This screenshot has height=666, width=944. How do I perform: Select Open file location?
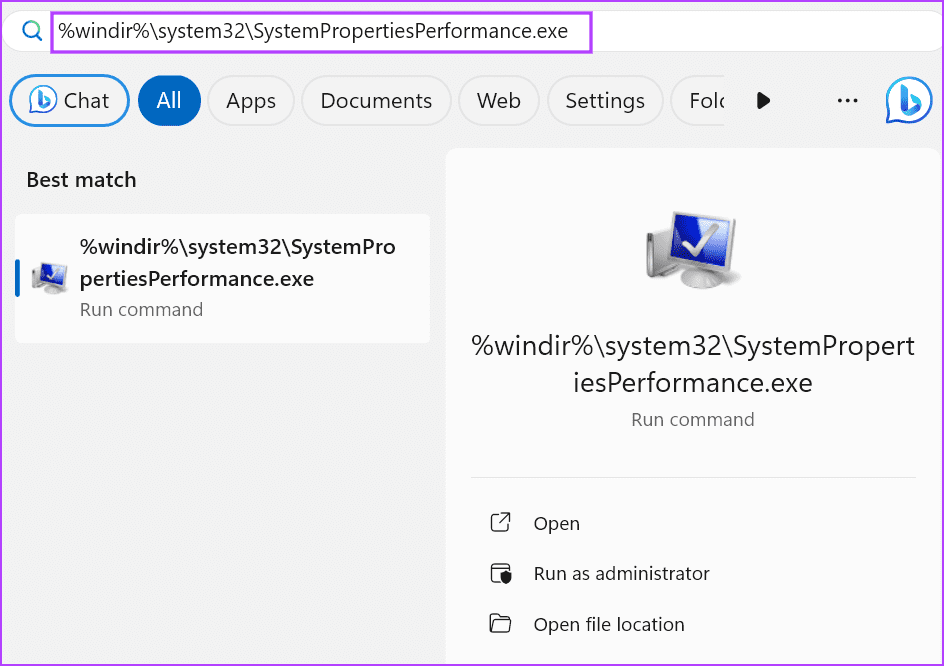point(609,625)
